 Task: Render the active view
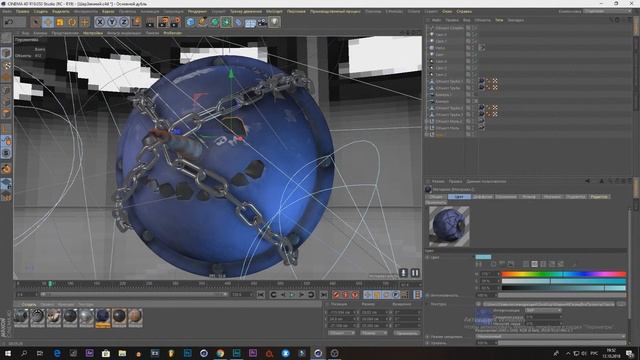tap(151, 22)
